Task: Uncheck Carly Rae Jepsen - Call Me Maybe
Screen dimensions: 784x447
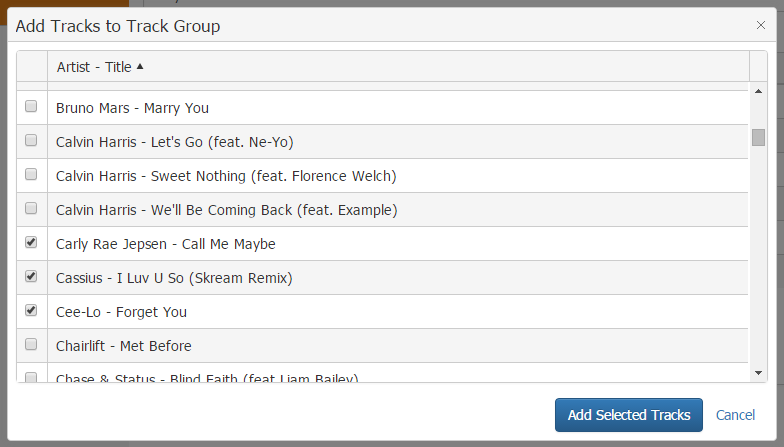Action: [31, 242]
